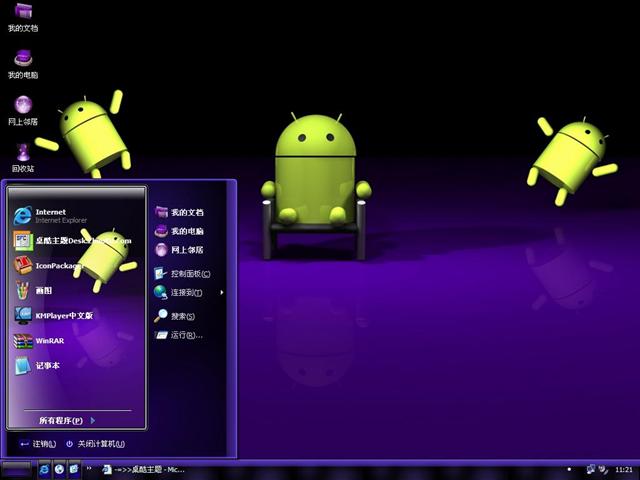Select the 我的电脑 desktop icon
640x480 pixels.
click(x=23, y=64)
